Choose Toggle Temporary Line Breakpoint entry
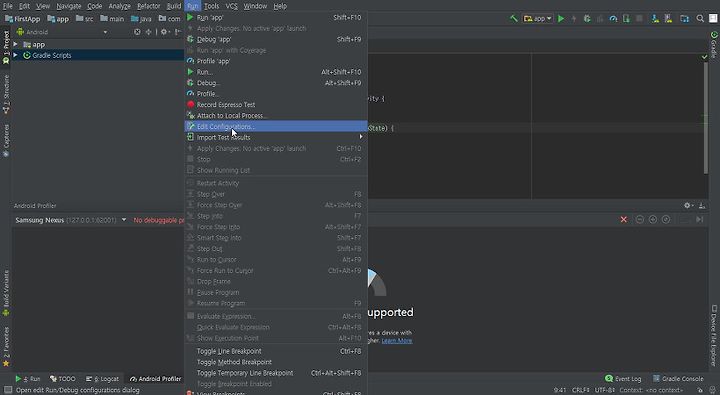Image resolution: width=720 pixels, height=395 pixels. [276, 373]
